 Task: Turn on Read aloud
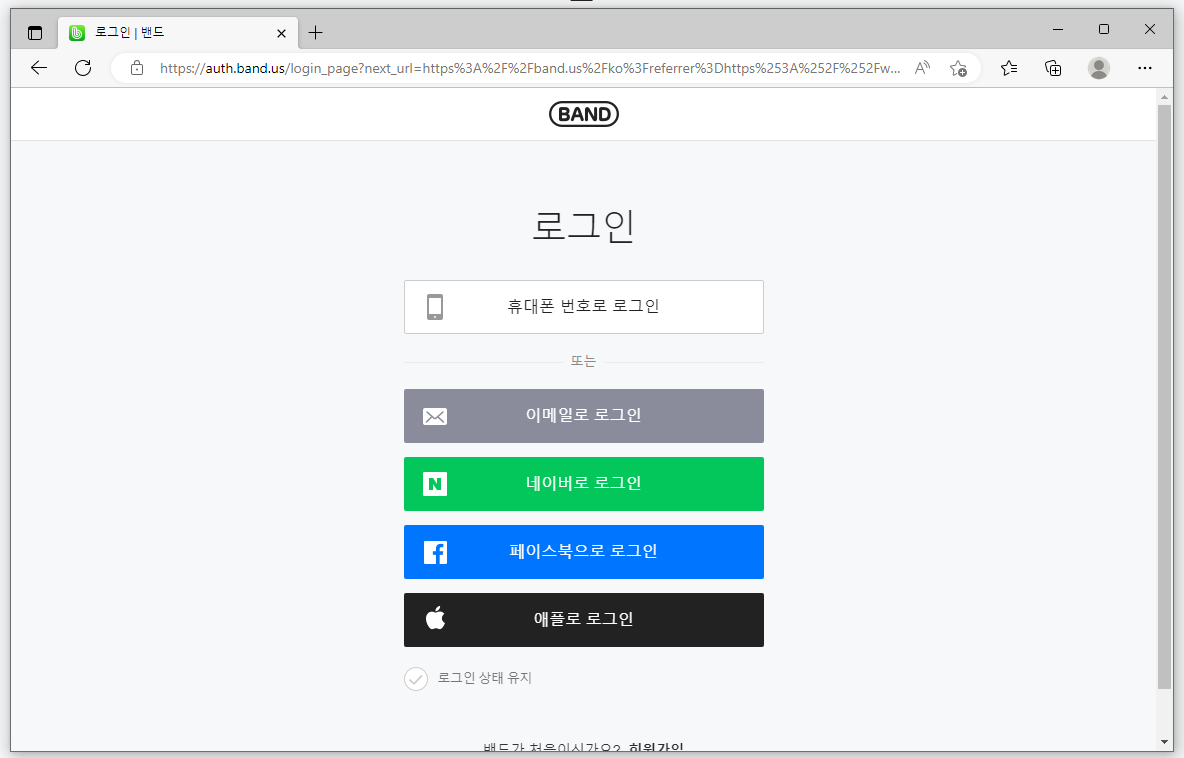click(x=922, y=68)
